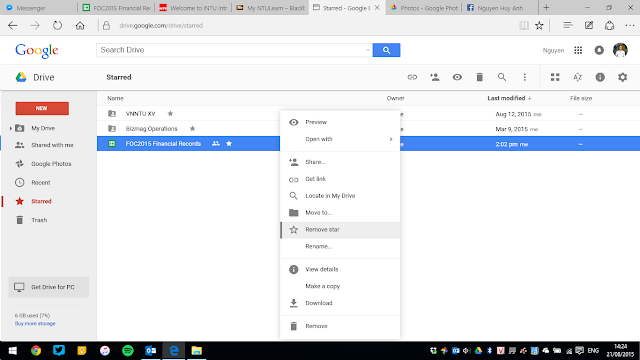640x360 pixels.
Task: Click the blue search button
Action: [386, 50]
